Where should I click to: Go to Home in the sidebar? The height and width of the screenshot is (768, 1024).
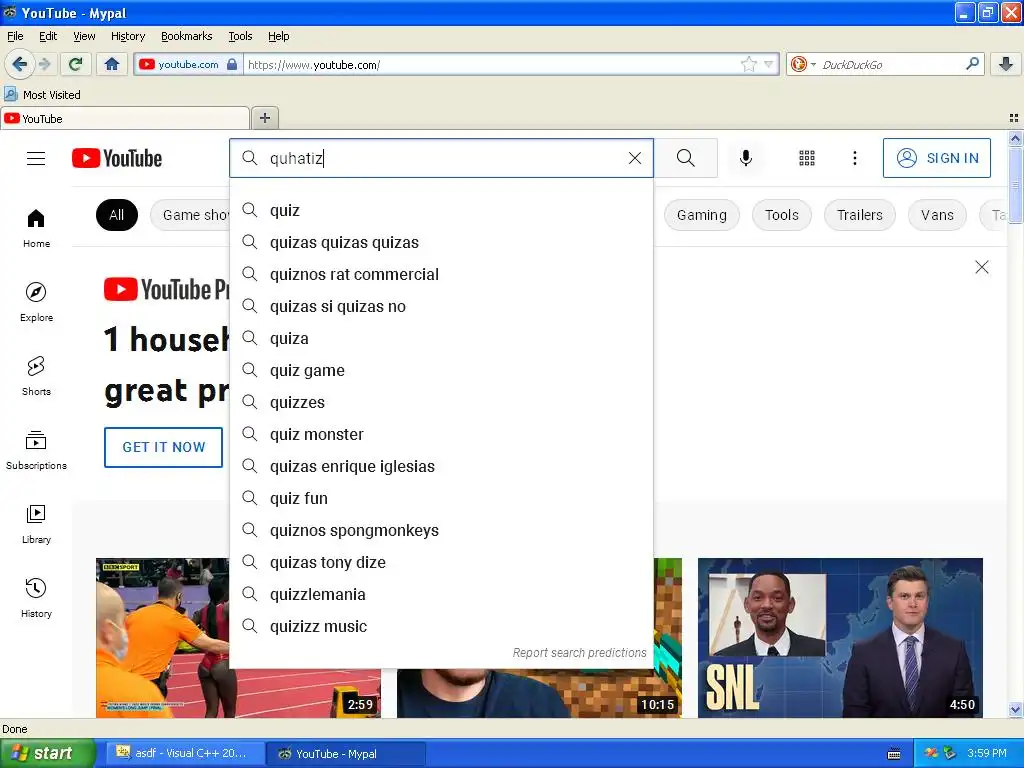coord(36,229)
